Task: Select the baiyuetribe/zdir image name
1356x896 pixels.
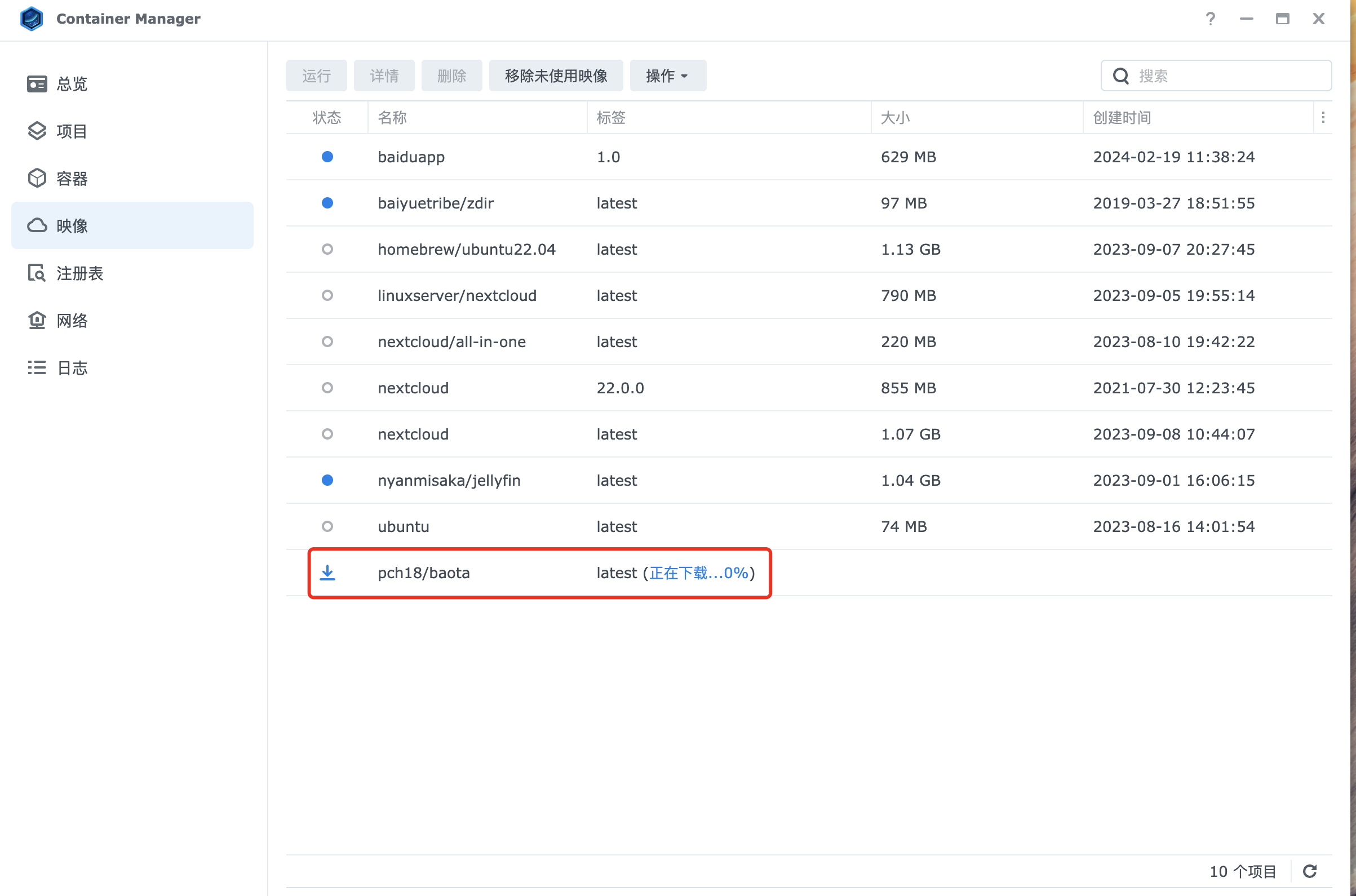Action: [436, 203]
